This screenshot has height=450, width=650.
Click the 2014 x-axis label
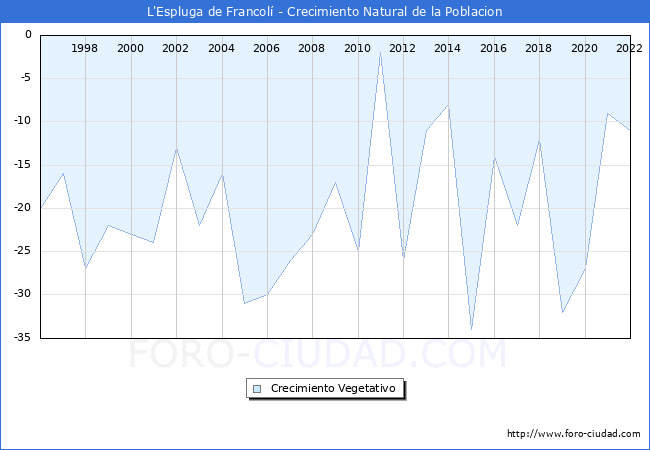click(447, 48)
